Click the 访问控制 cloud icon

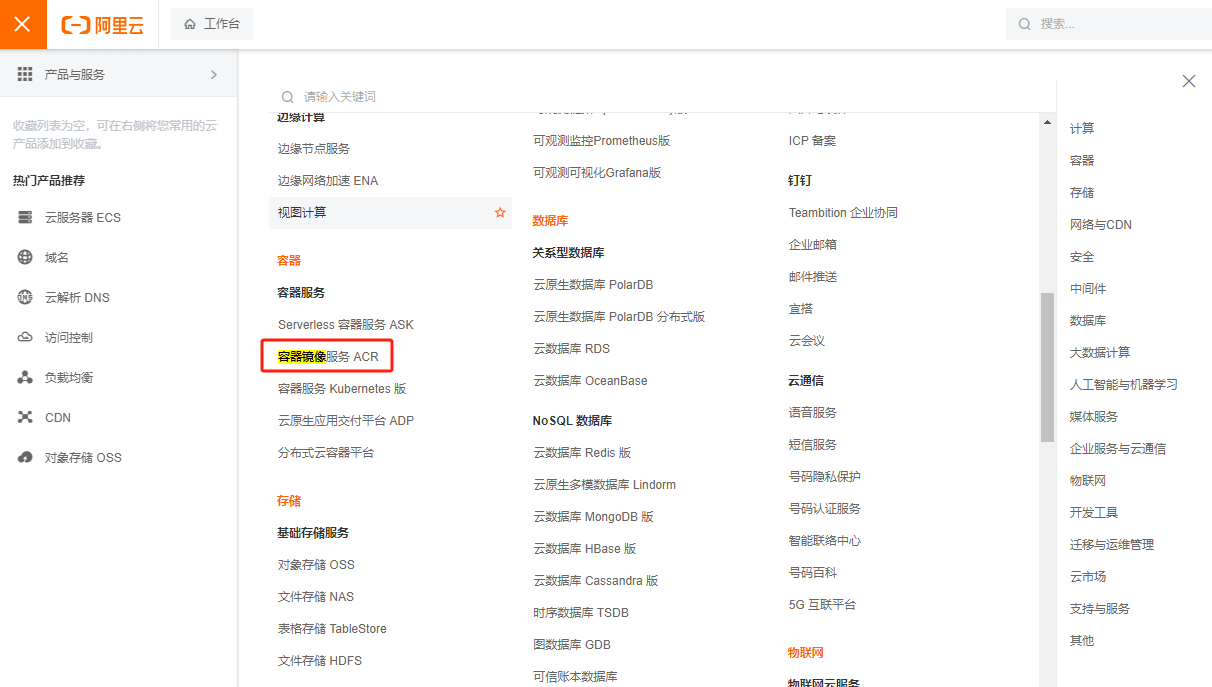[x=25, y=337]
